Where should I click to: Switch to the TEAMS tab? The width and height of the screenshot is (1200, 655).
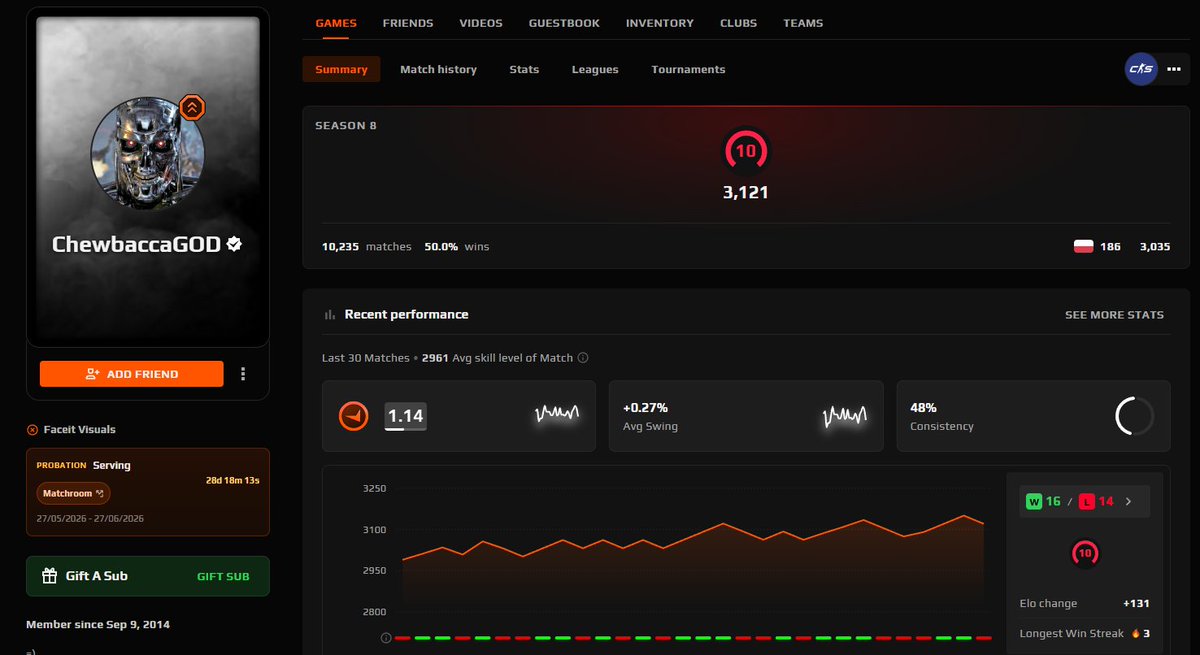[803, 23]
